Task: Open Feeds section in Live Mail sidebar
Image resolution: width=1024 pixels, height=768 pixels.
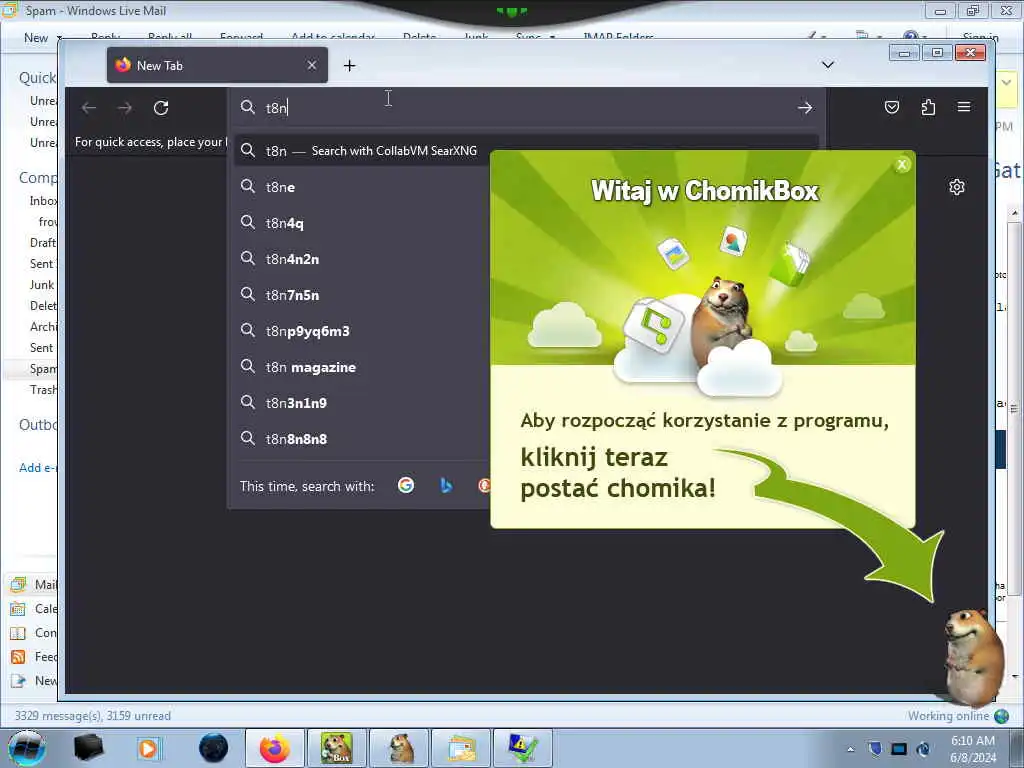Action: pos(34,657)
